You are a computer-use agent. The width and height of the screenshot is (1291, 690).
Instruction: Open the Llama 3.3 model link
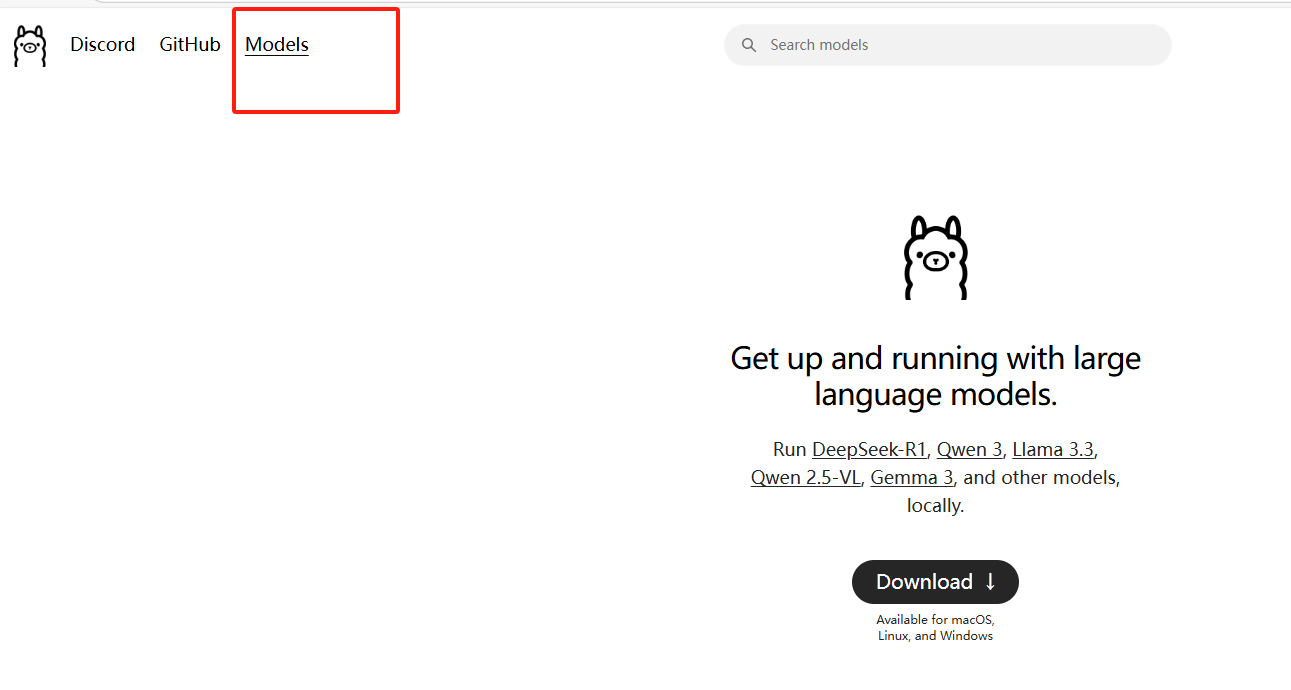[1053, 449]
